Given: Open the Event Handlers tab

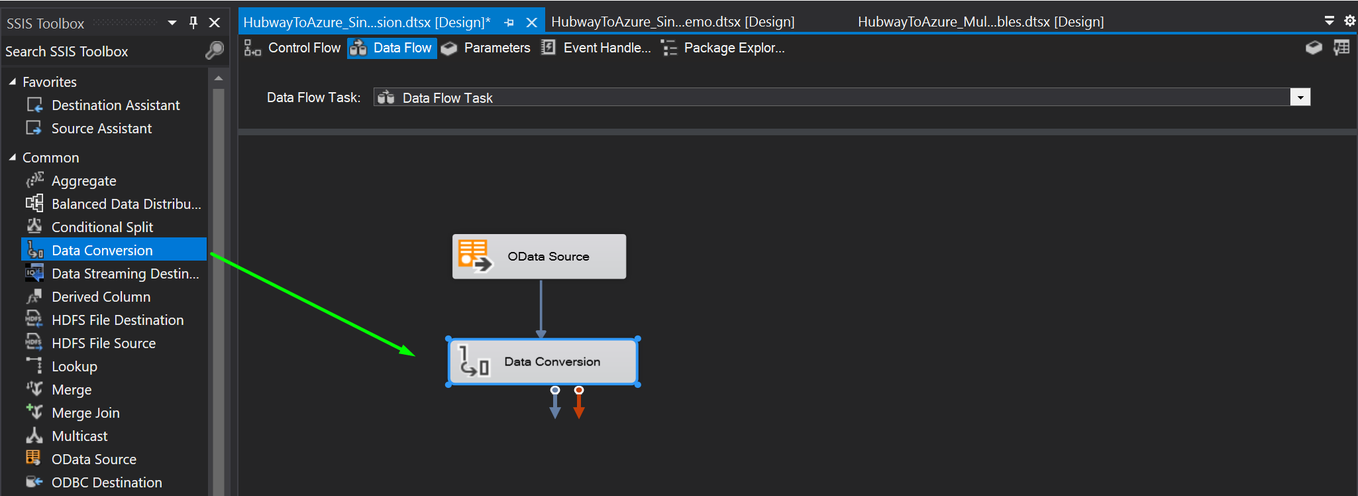Looking at the screenshot, I should (596, 48).
